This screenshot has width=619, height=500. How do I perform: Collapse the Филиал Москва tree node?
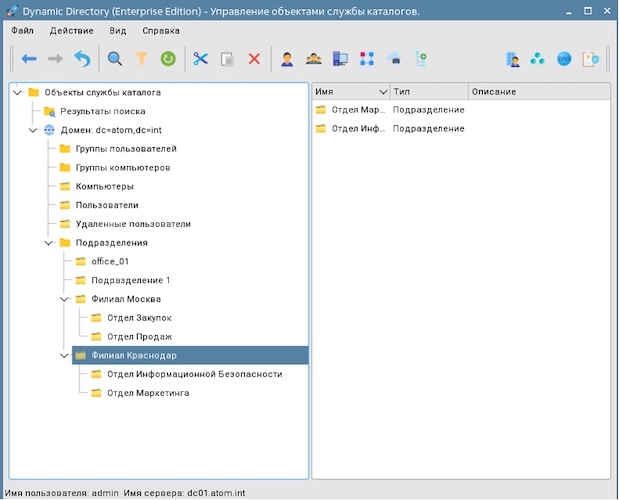(65, 298)
